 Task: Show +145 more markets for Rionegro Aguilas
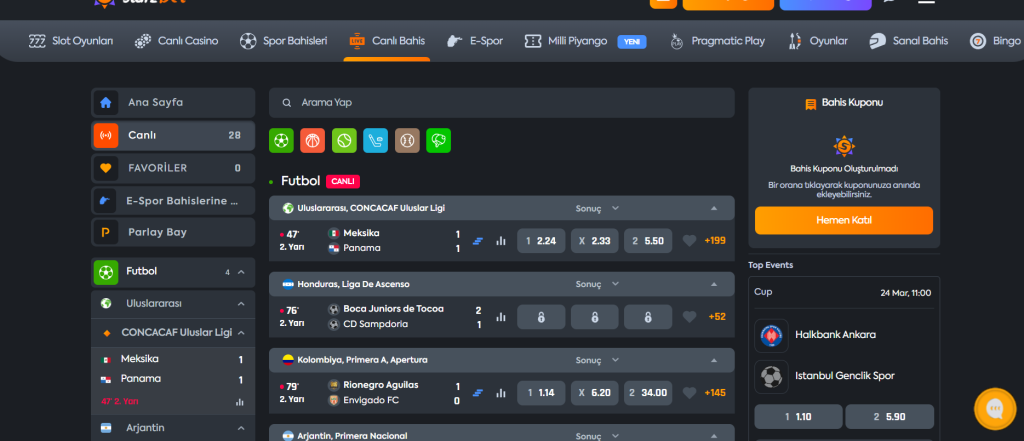(x=714, y=393)
